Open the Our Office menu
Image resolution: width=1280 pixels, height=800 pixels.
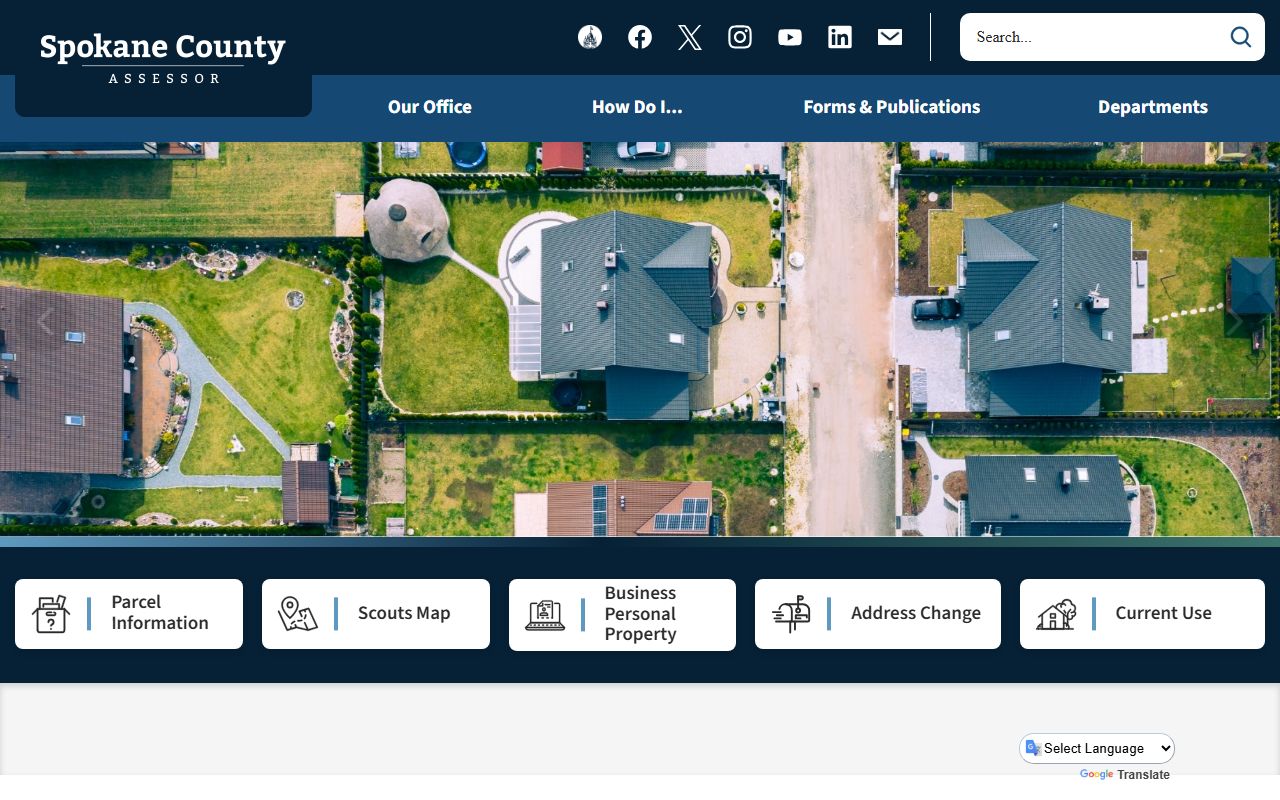430,107
